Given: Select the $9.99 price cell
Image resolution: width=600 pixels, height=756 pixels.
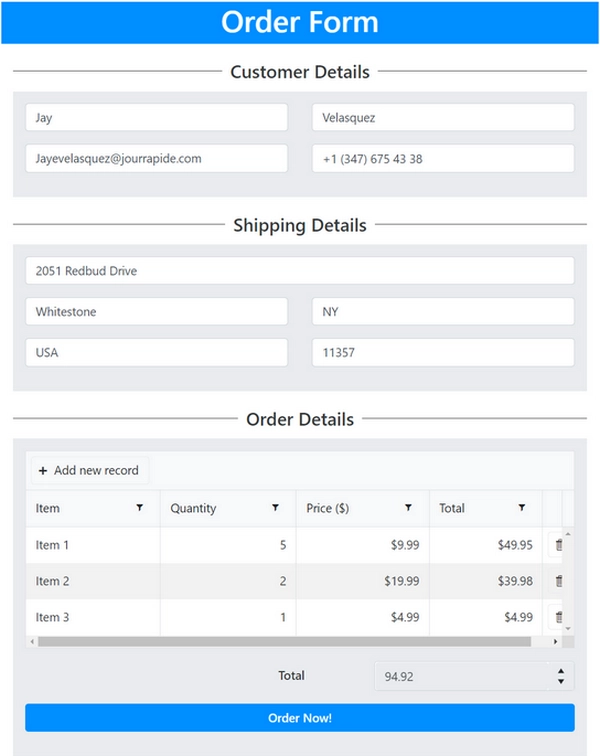Looking at the screenshot, I should point(363,545).
